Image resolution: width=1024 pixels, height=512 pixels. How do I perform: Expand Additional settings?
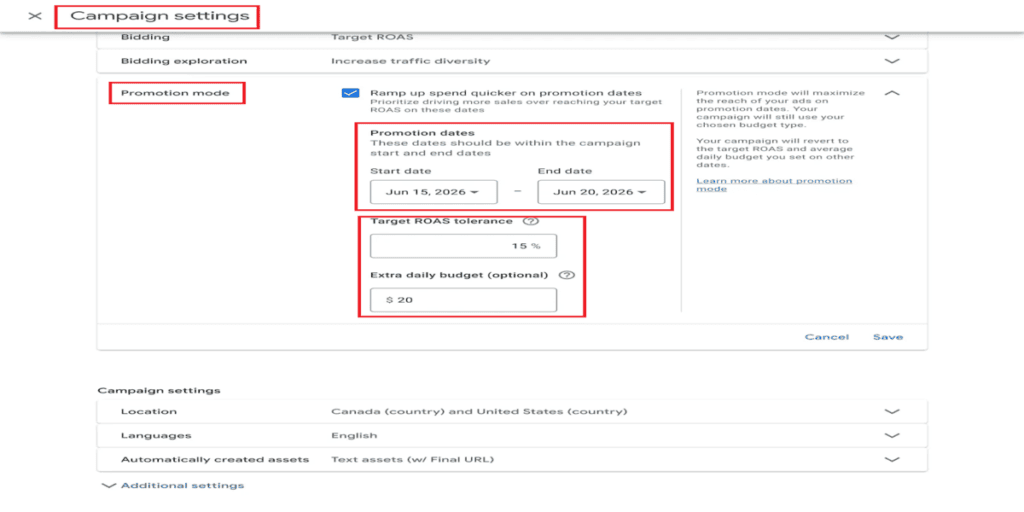click(173, 485)
